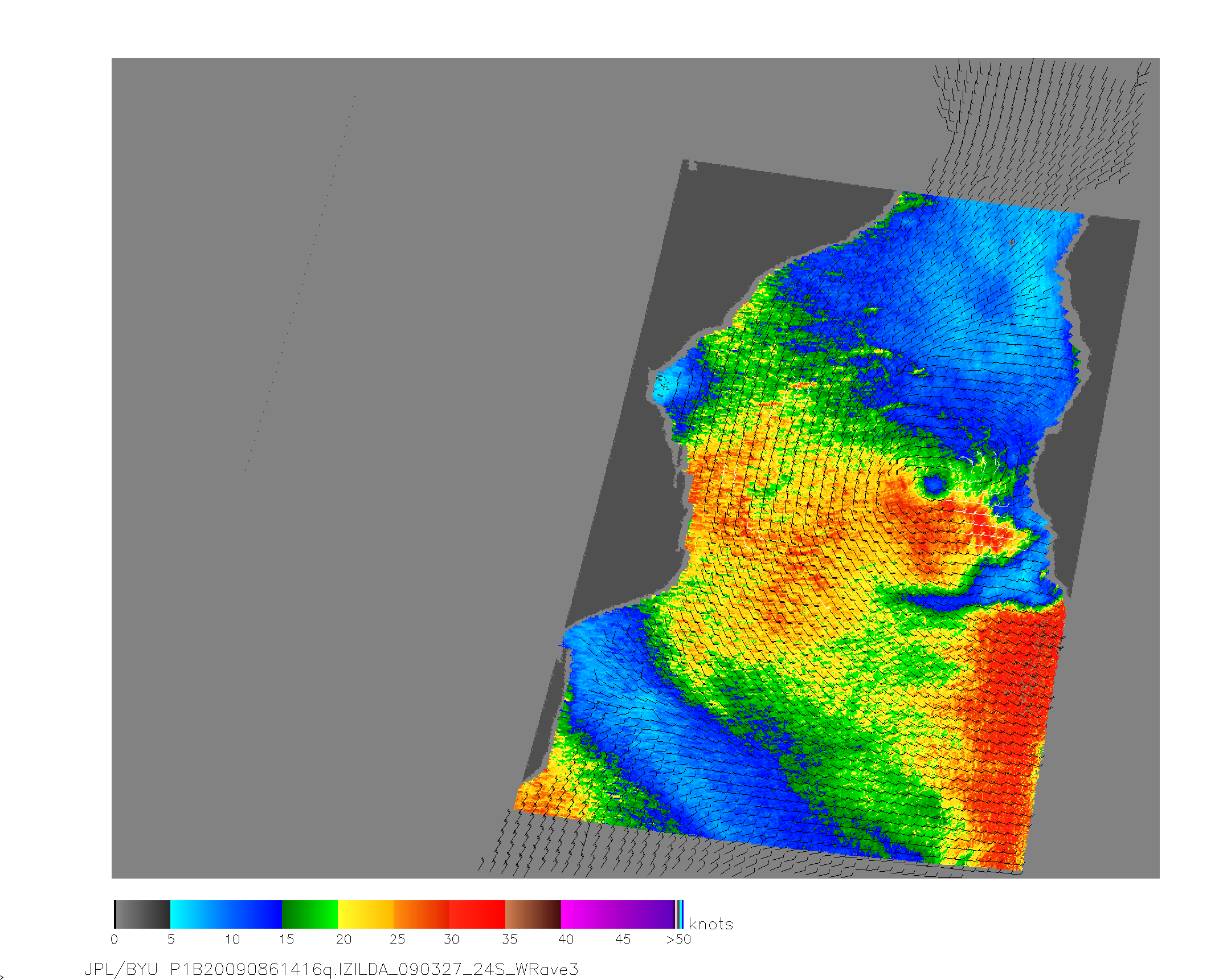
Task: Click the "15" scale label
Action: click(287, 940)
